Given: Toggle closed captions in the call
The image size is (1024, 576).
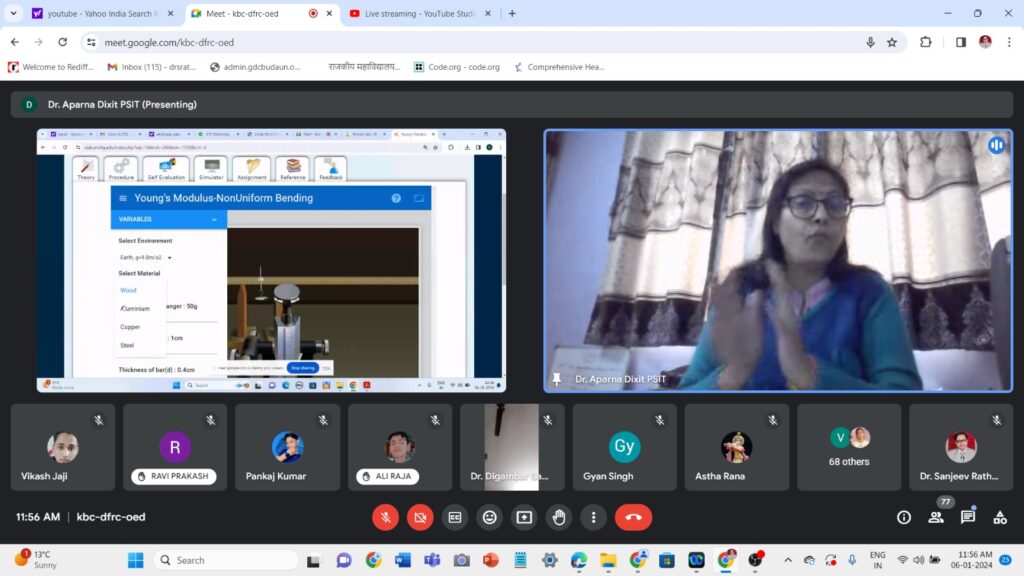Looking at the screenshot, I should click(455, 517).
